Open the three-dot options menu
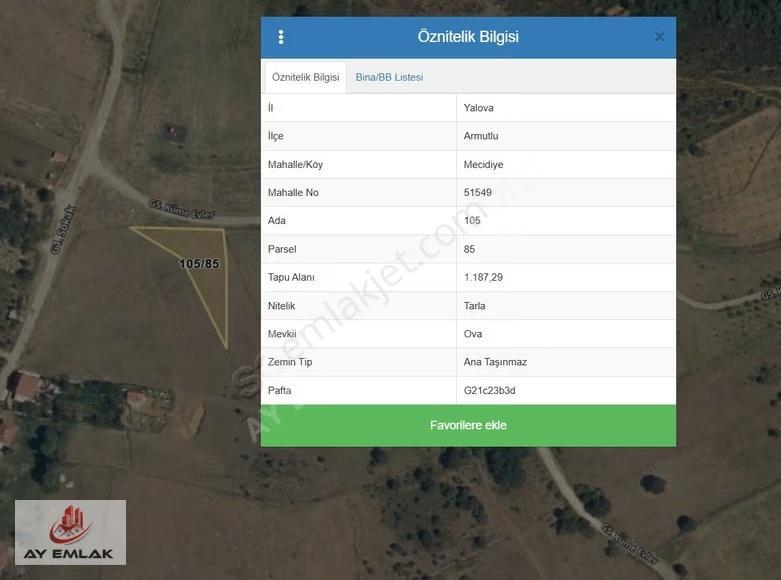 click(281, 37)
